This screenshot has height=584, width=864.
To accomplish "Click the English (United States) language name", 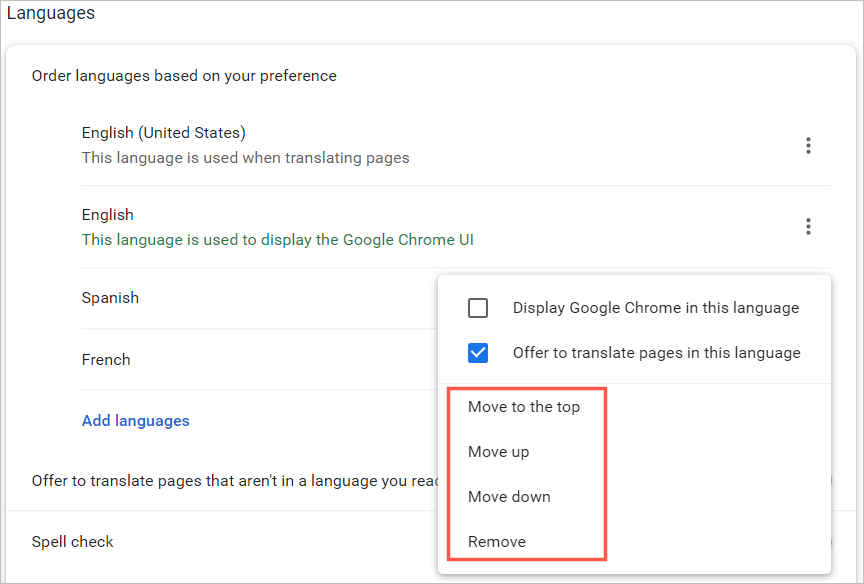I will (x=164, y=133).
